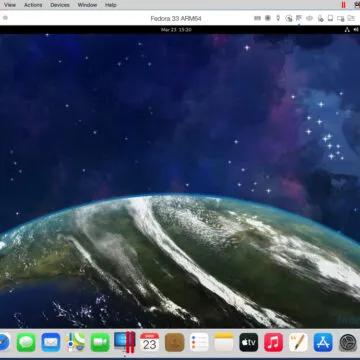Open the Help menu
This screenshot has width=360, height=360.
pos(111,5)
